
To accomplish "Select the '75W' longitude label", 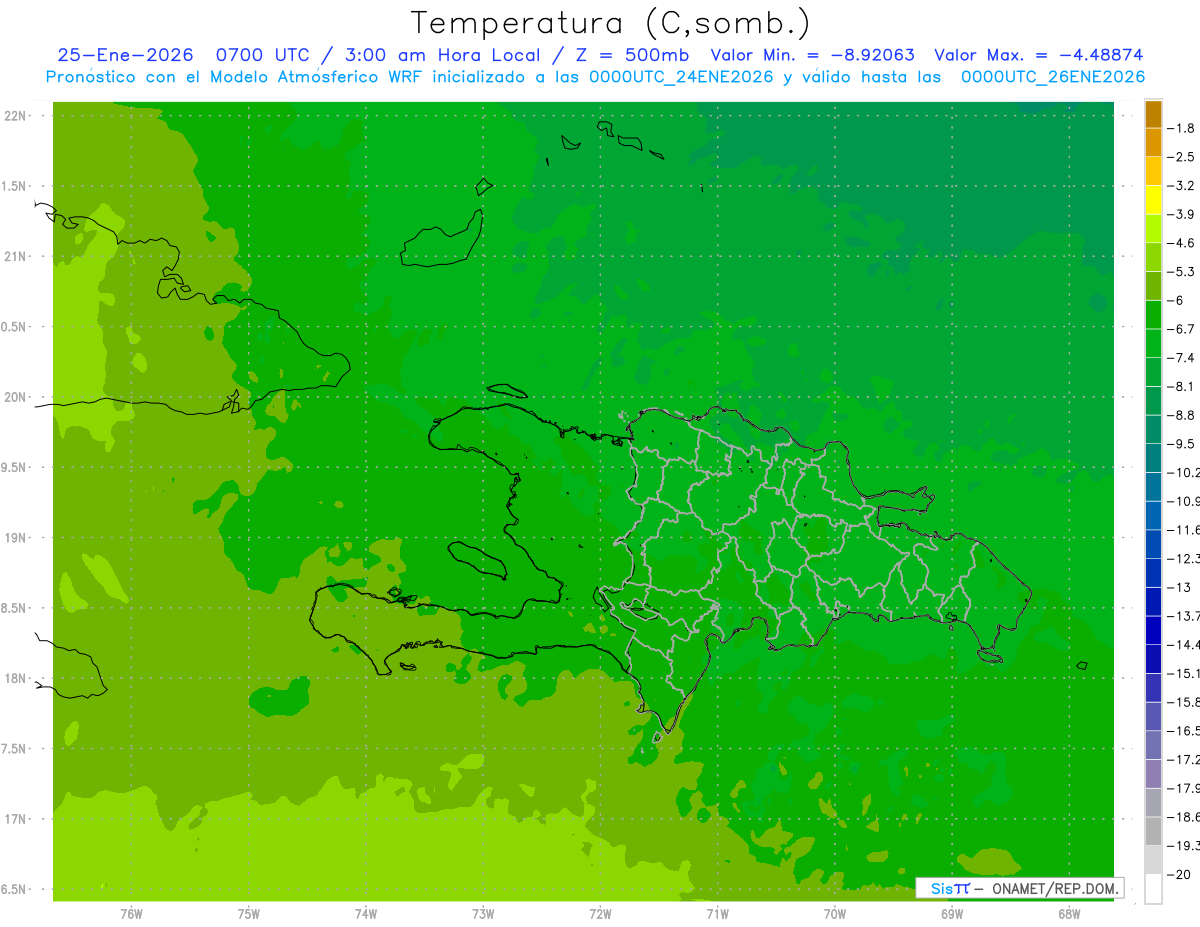I will coord(249,913).
